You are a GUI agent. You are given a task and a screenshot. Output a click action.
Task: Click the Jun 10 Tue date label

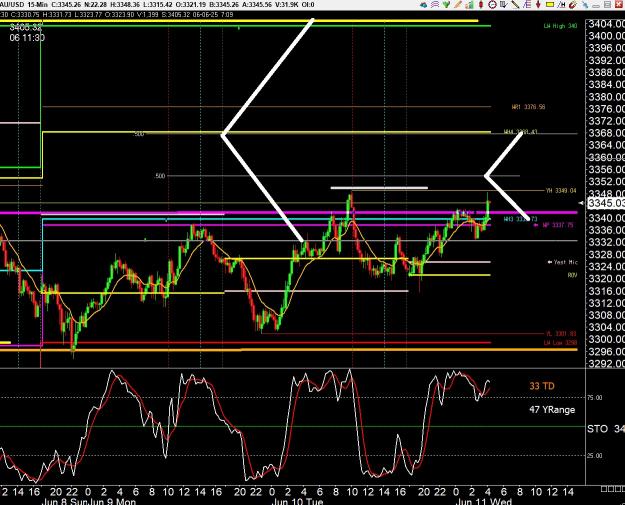click(297, 501)
